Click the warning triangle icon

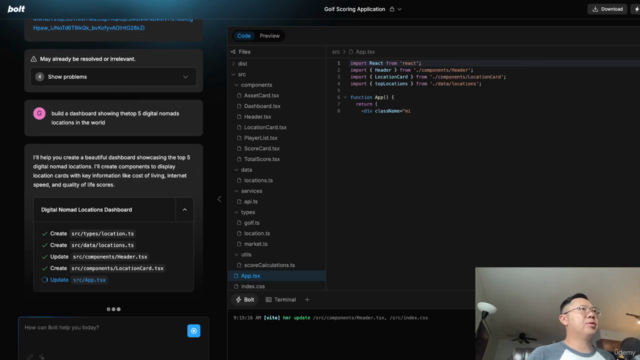pyautogui.click(x=33, y=59)
